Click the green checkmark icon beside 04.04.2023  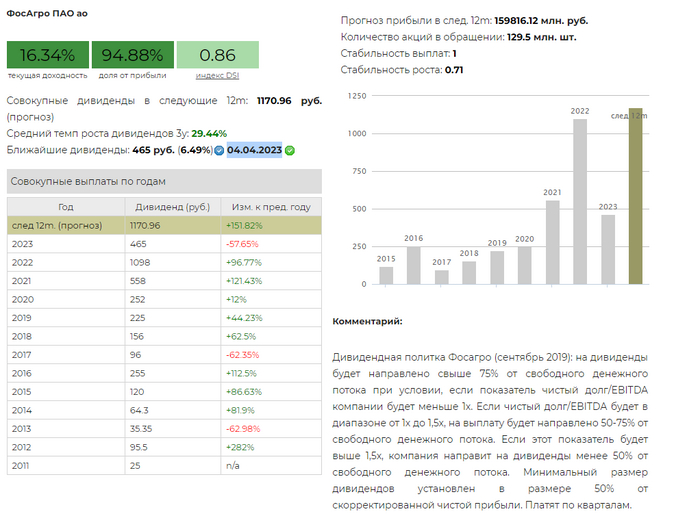pos(290,150)
